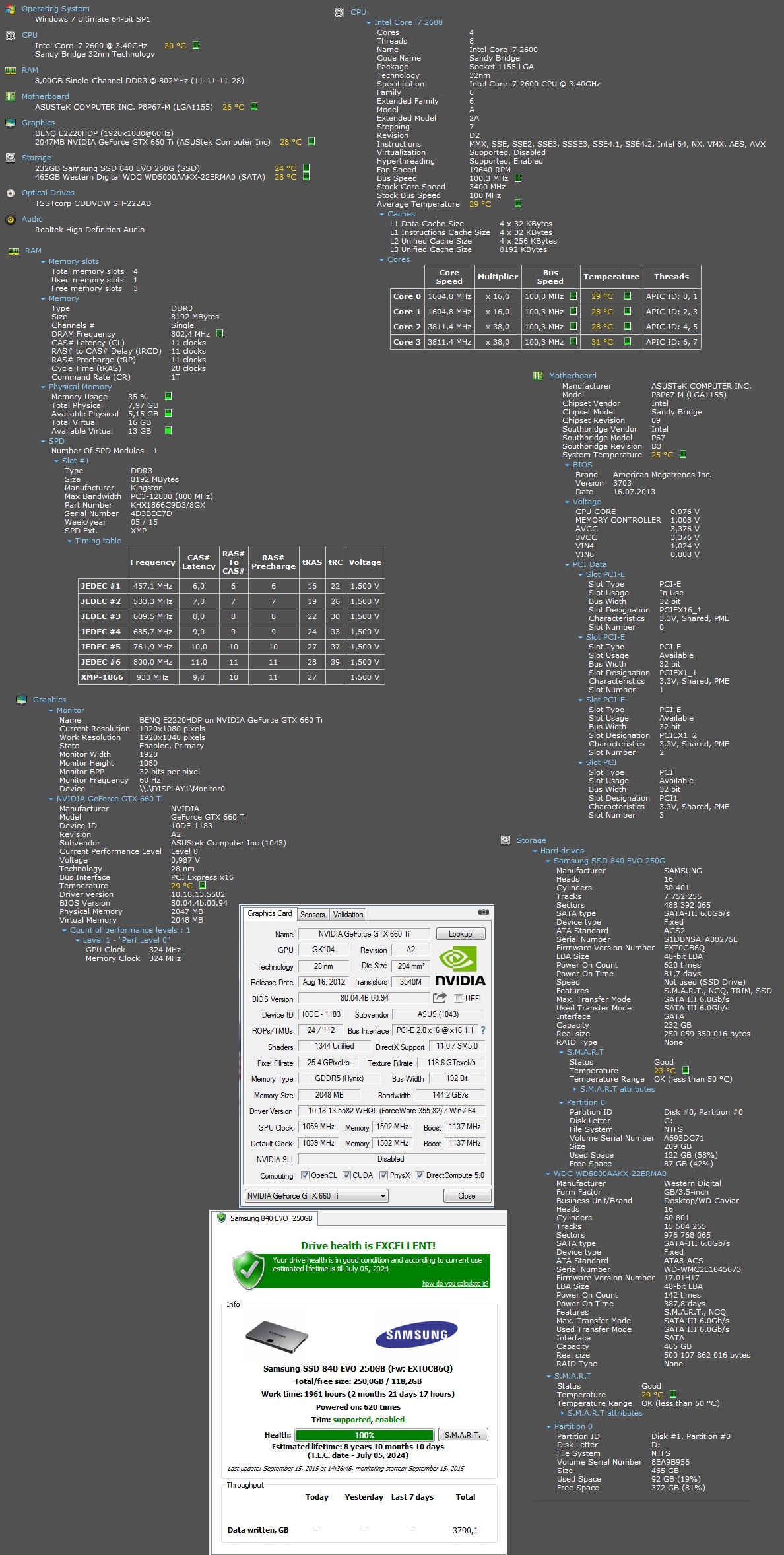Click the hard drive icon beside summary Storage heading
The height and width of the screenshot is (1555, 784).
pyautogui.click(x=10, y=158)
